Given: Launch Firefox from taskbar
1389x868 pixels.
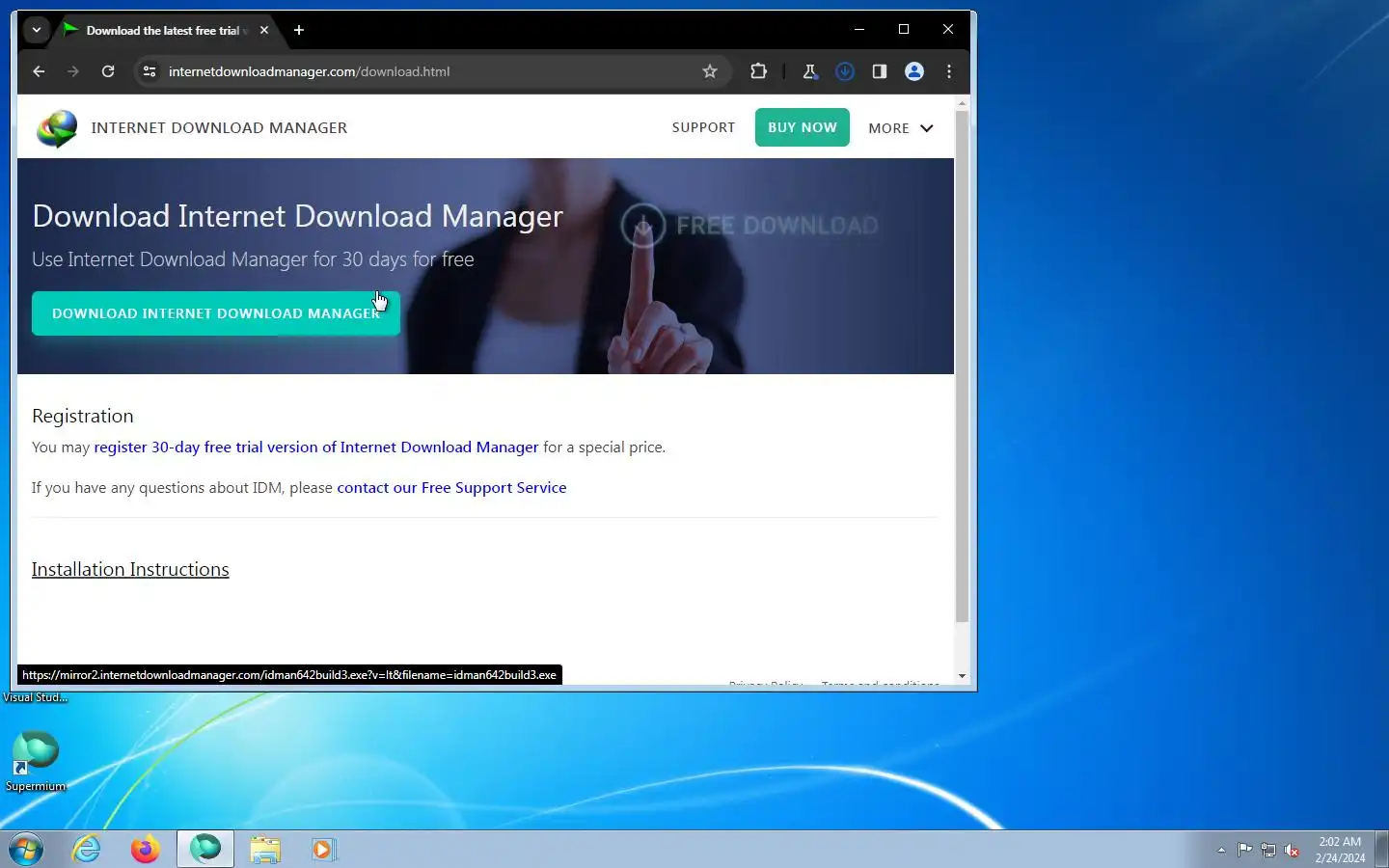Looking at the screenshot, I should 146,850.
